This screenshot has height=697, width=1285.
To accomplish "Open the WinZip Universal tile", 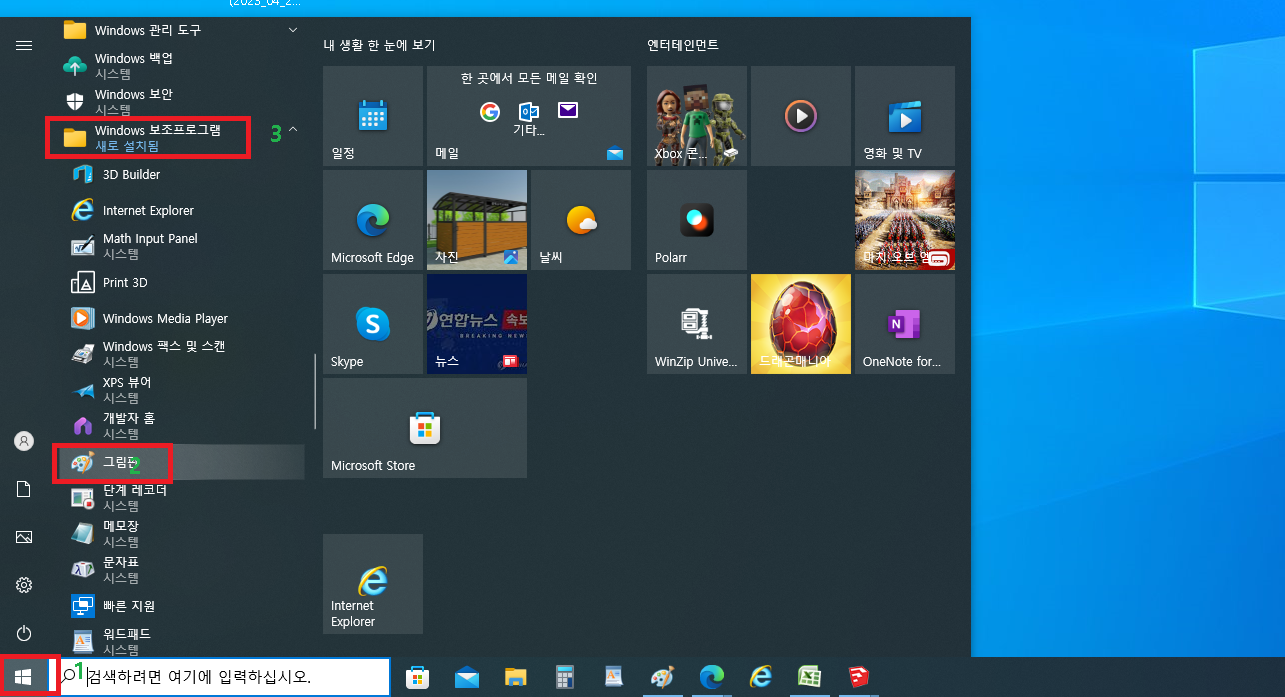I will pos(697,324).
